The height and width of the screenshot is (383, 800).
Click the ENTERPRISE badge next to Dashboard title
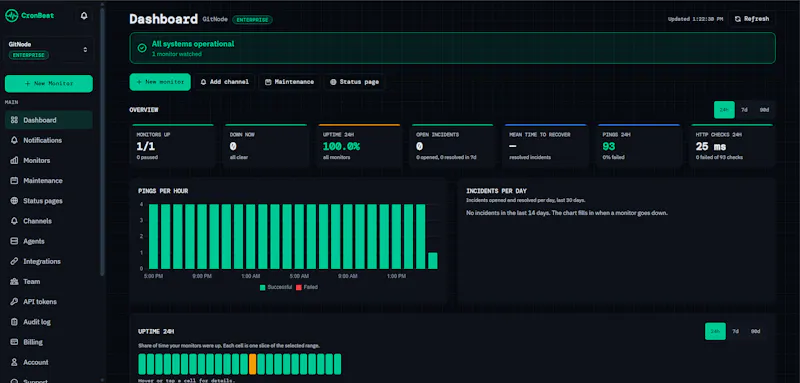pos(253,19)
